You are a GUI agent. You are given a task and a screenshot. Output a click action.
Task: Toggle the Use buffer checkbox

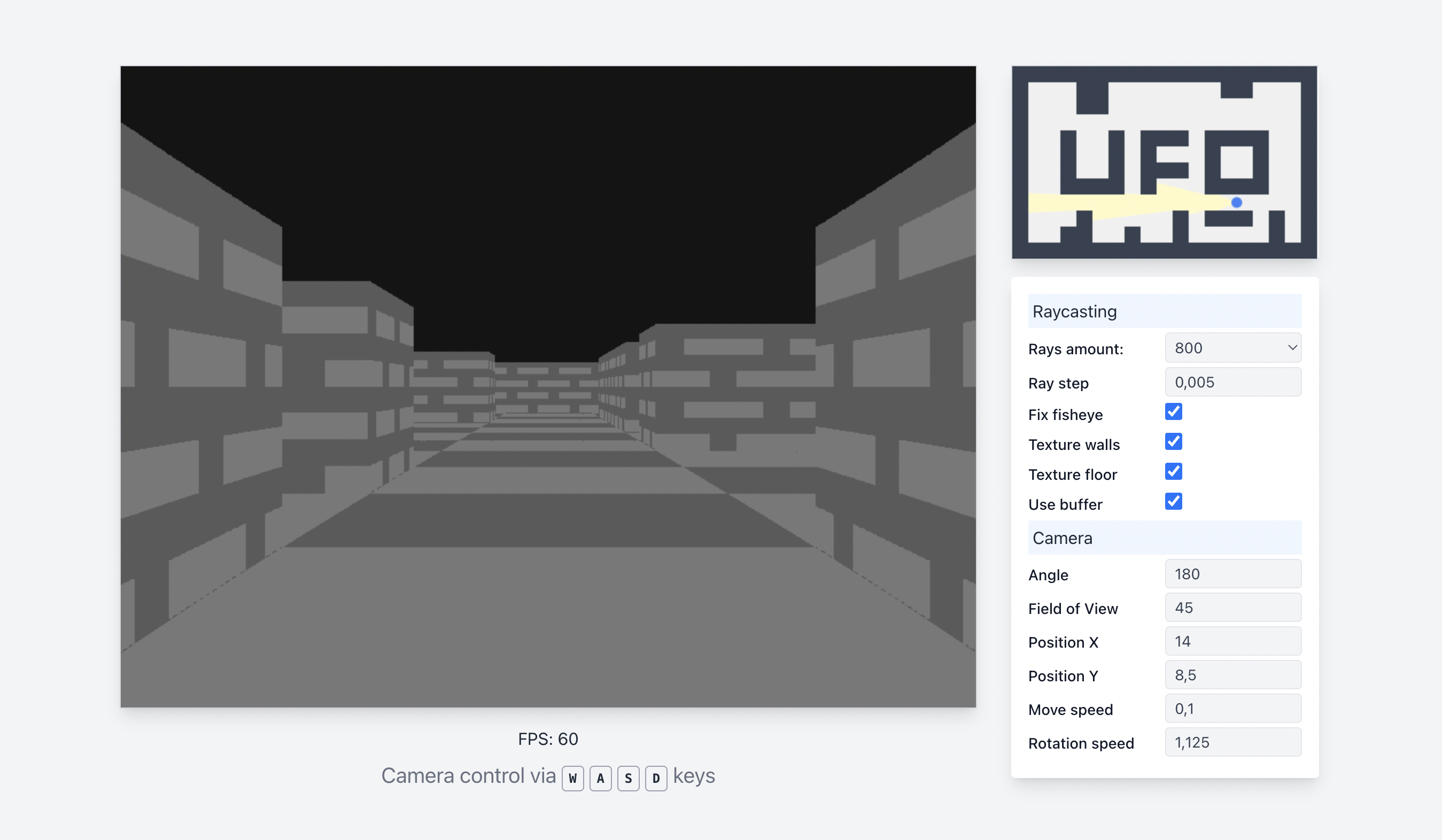coord(1174,502)
